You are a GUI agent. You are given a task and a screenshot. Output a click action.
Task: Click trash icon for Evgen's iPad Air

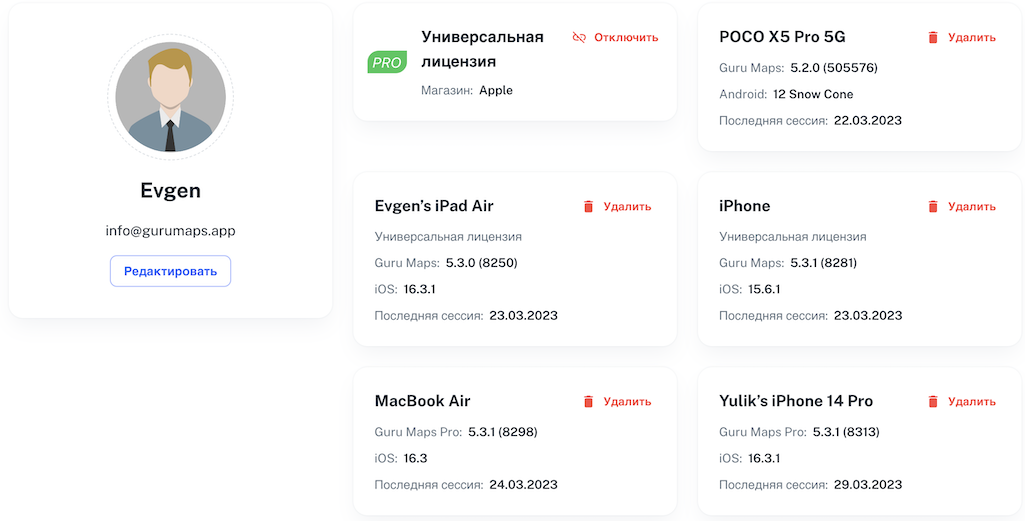[x=588, y=206]
